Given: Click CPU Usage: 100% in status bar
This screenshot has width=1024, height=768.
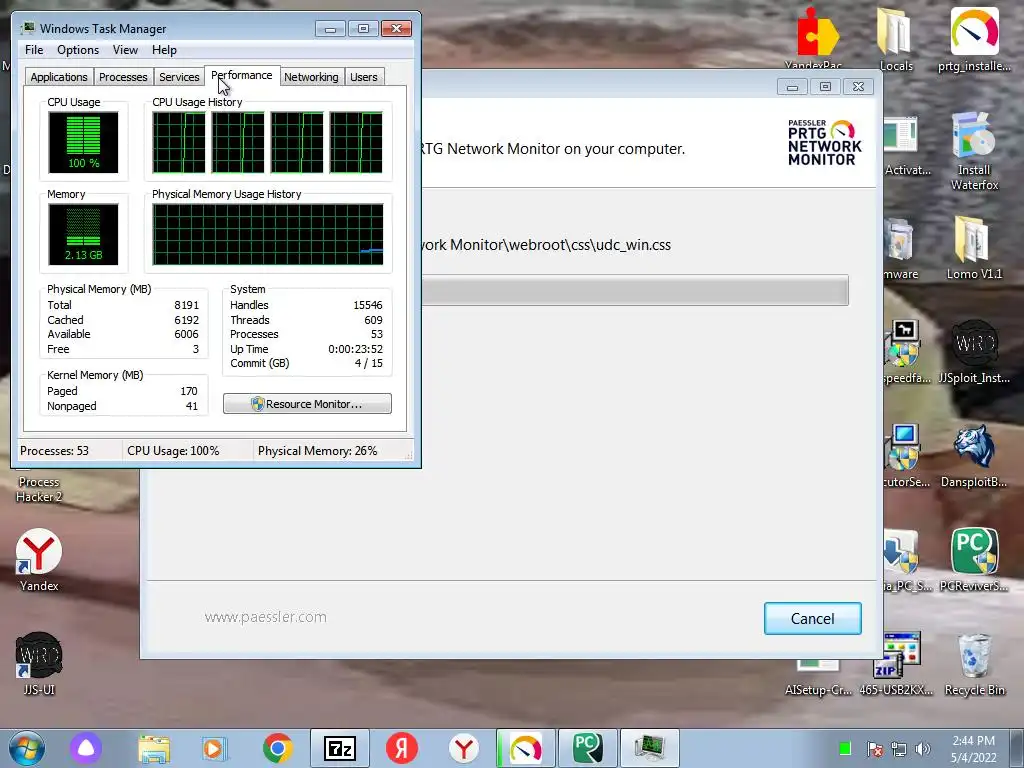Looking at the screenshot, I should [173, 451].
